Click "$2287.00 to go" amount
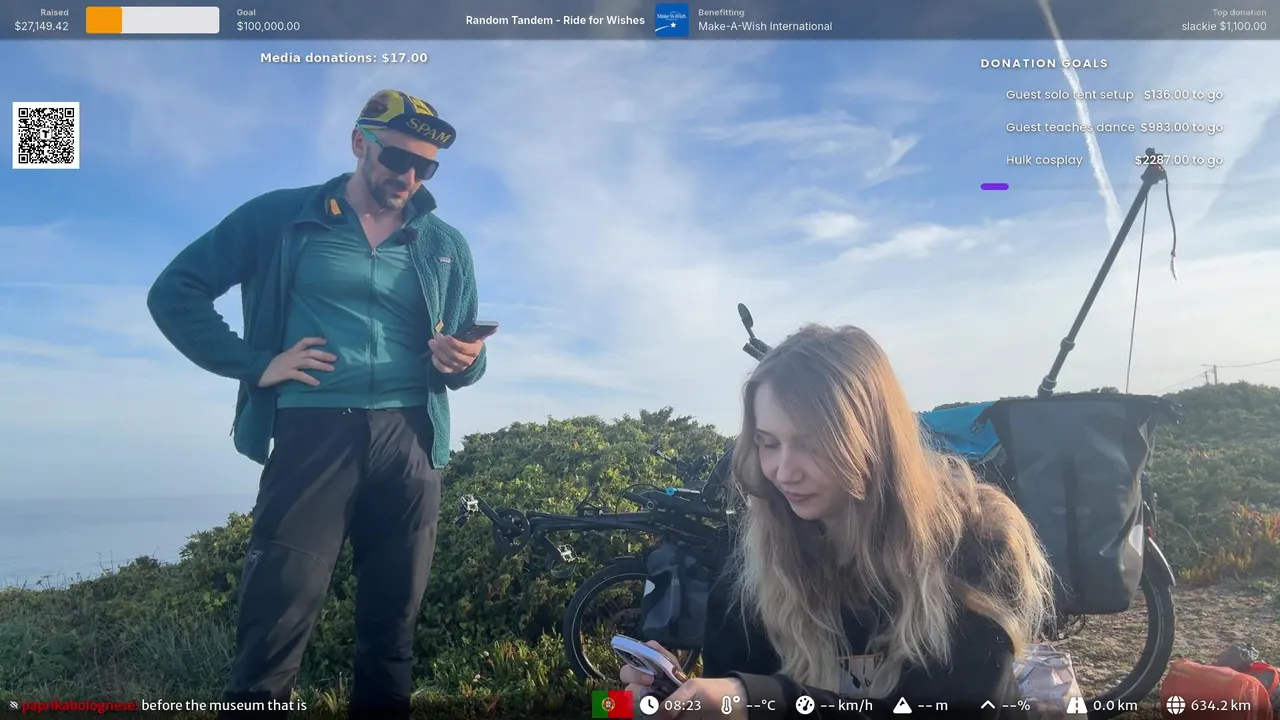 (x=1179, y=160)
